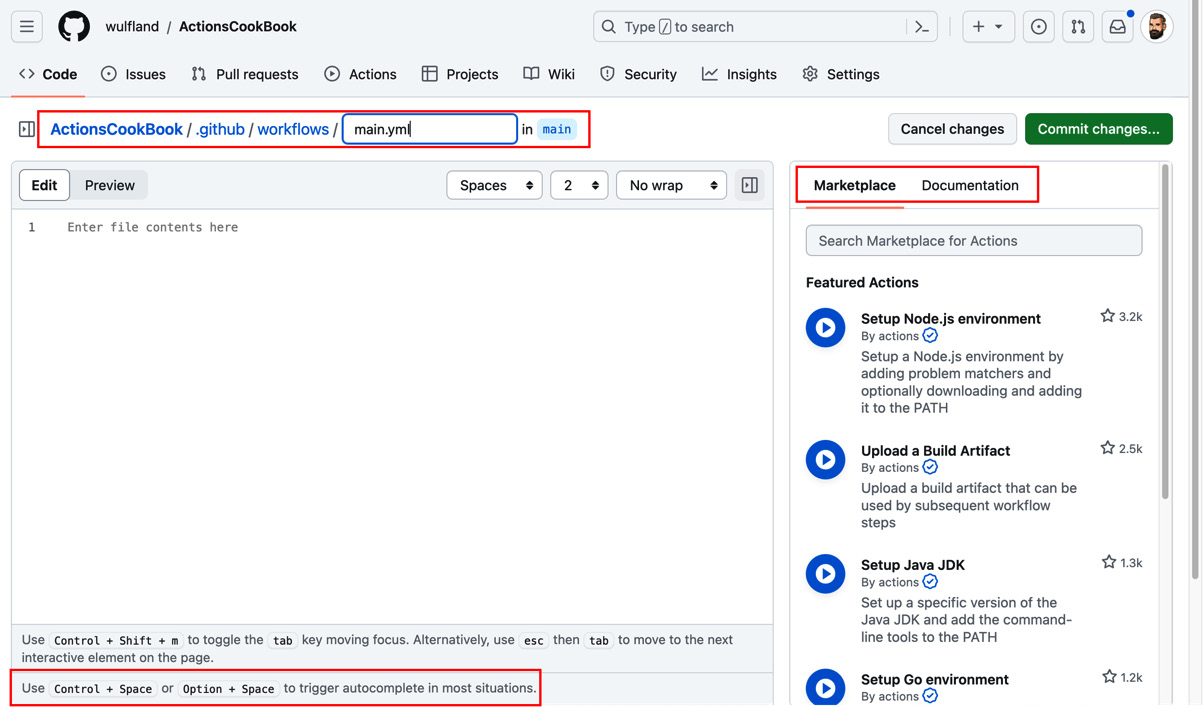Open the notifications inbox icon
Viewport: 1204px width, 707px height.
1117,27
